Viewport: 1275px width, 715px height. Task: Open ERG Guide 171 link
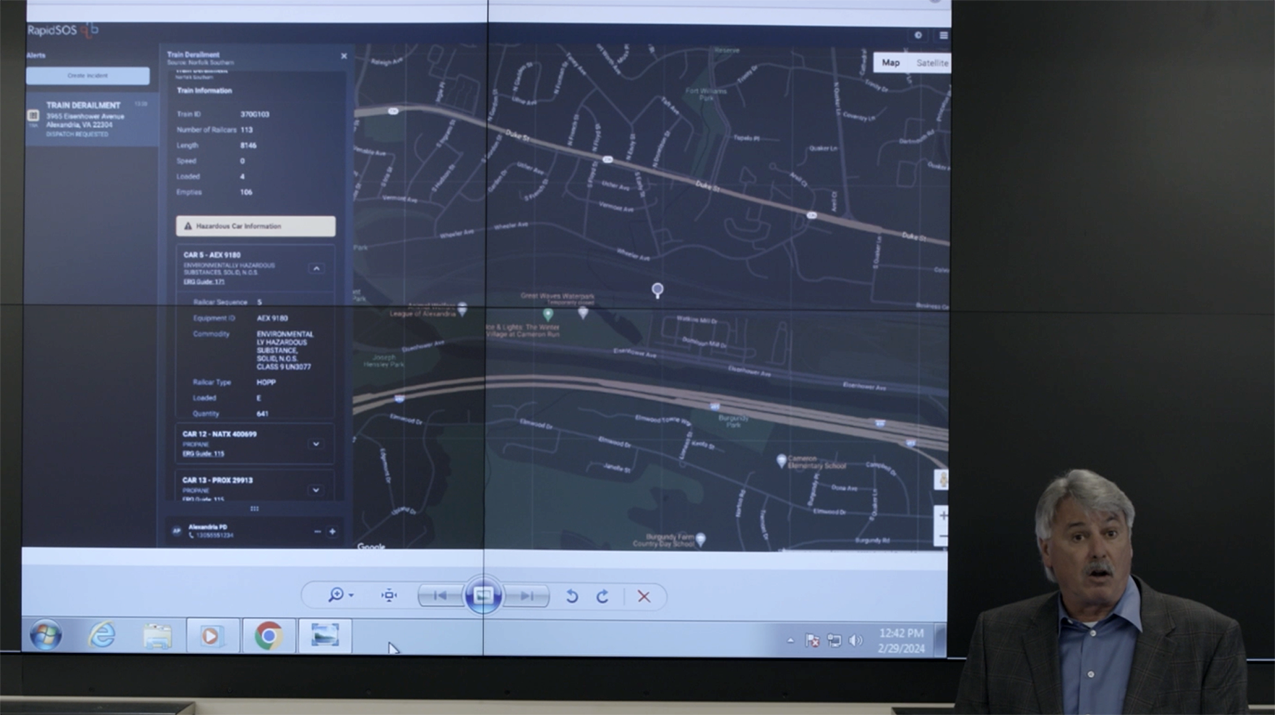point(204,282)
